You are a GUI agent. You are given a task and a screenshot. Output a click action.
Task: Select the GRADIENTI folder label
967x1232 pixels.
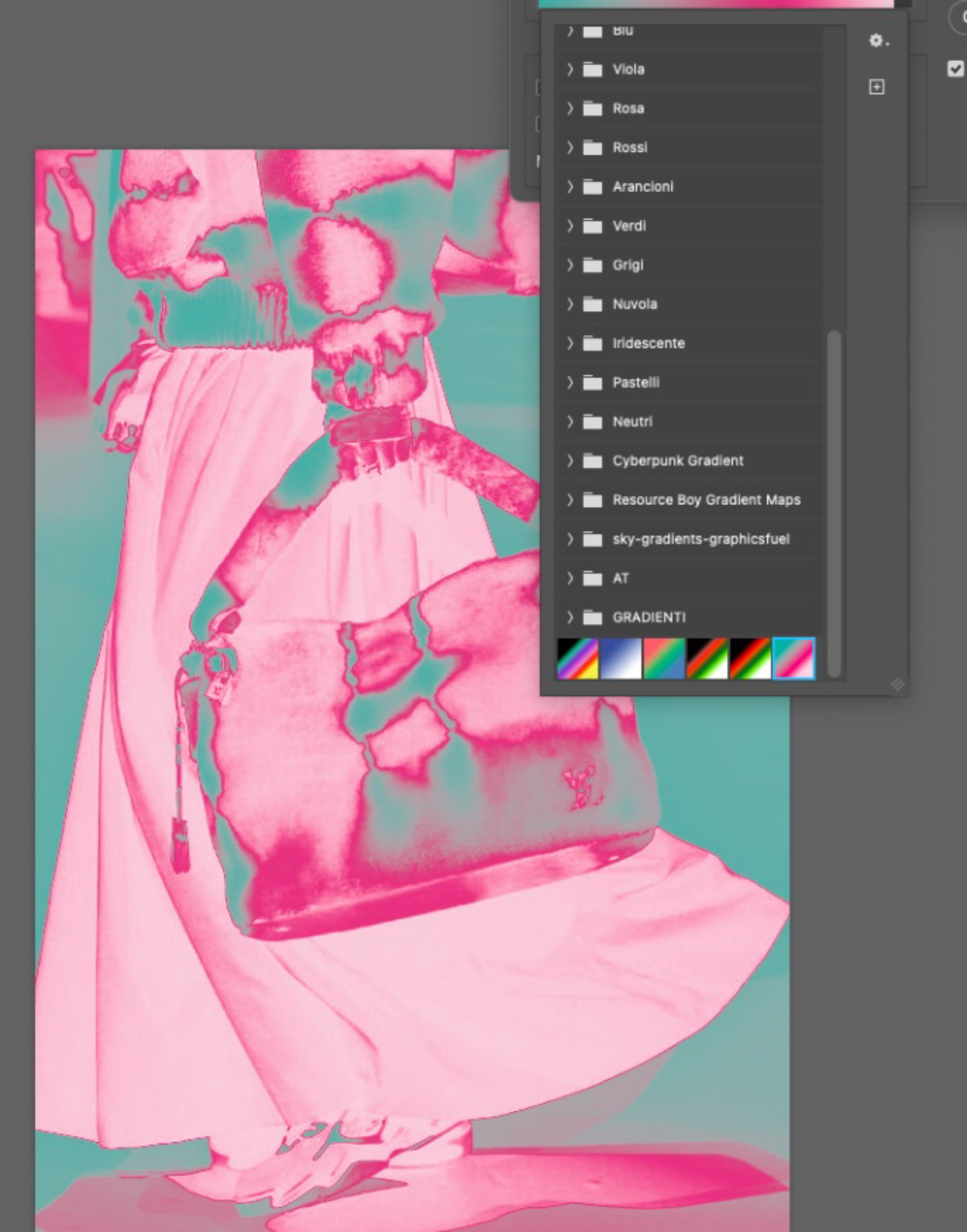pyautogui.click(x=649, y=617)
